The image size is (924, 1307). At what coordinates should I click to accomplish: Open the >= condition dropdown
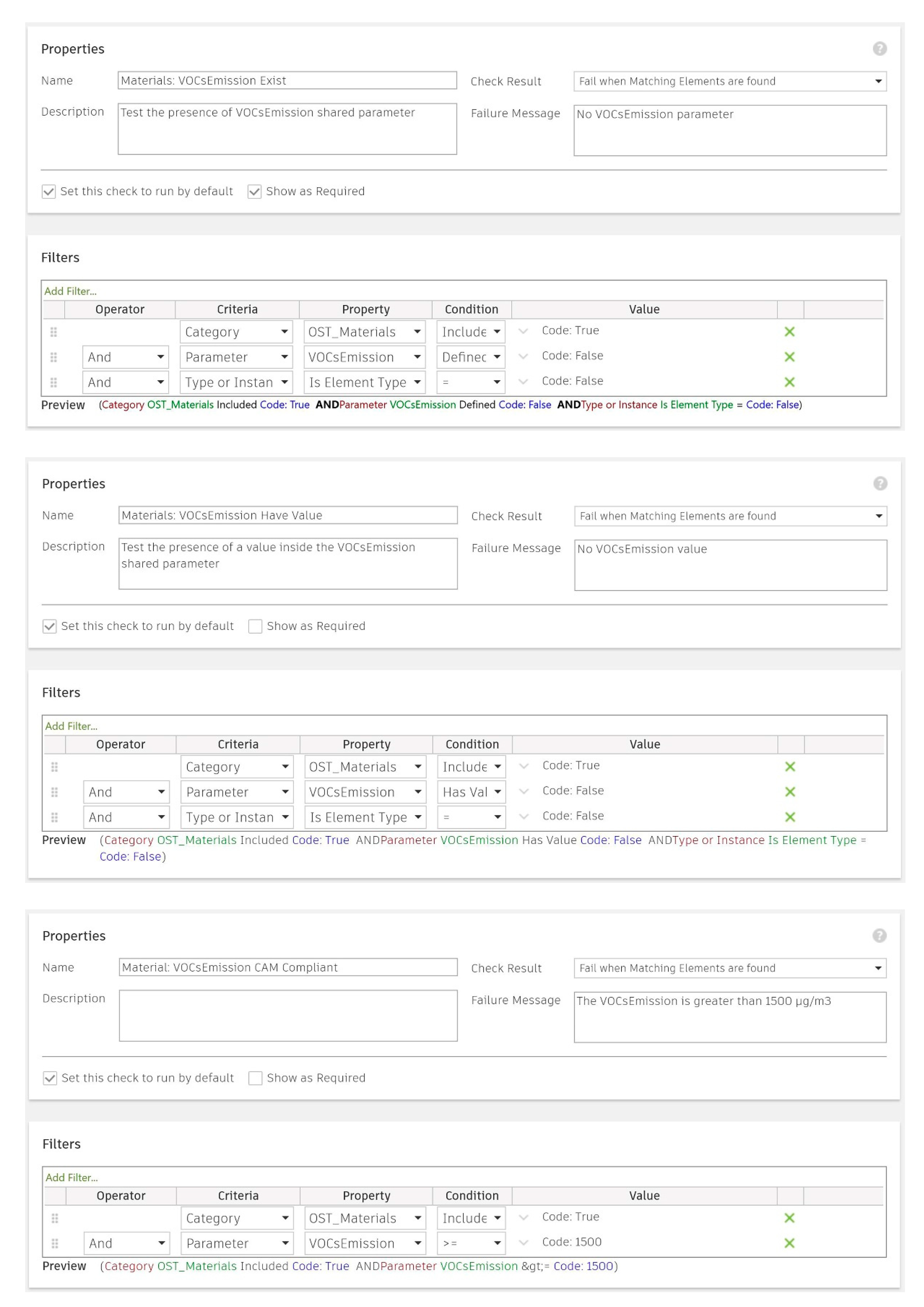471,1243
